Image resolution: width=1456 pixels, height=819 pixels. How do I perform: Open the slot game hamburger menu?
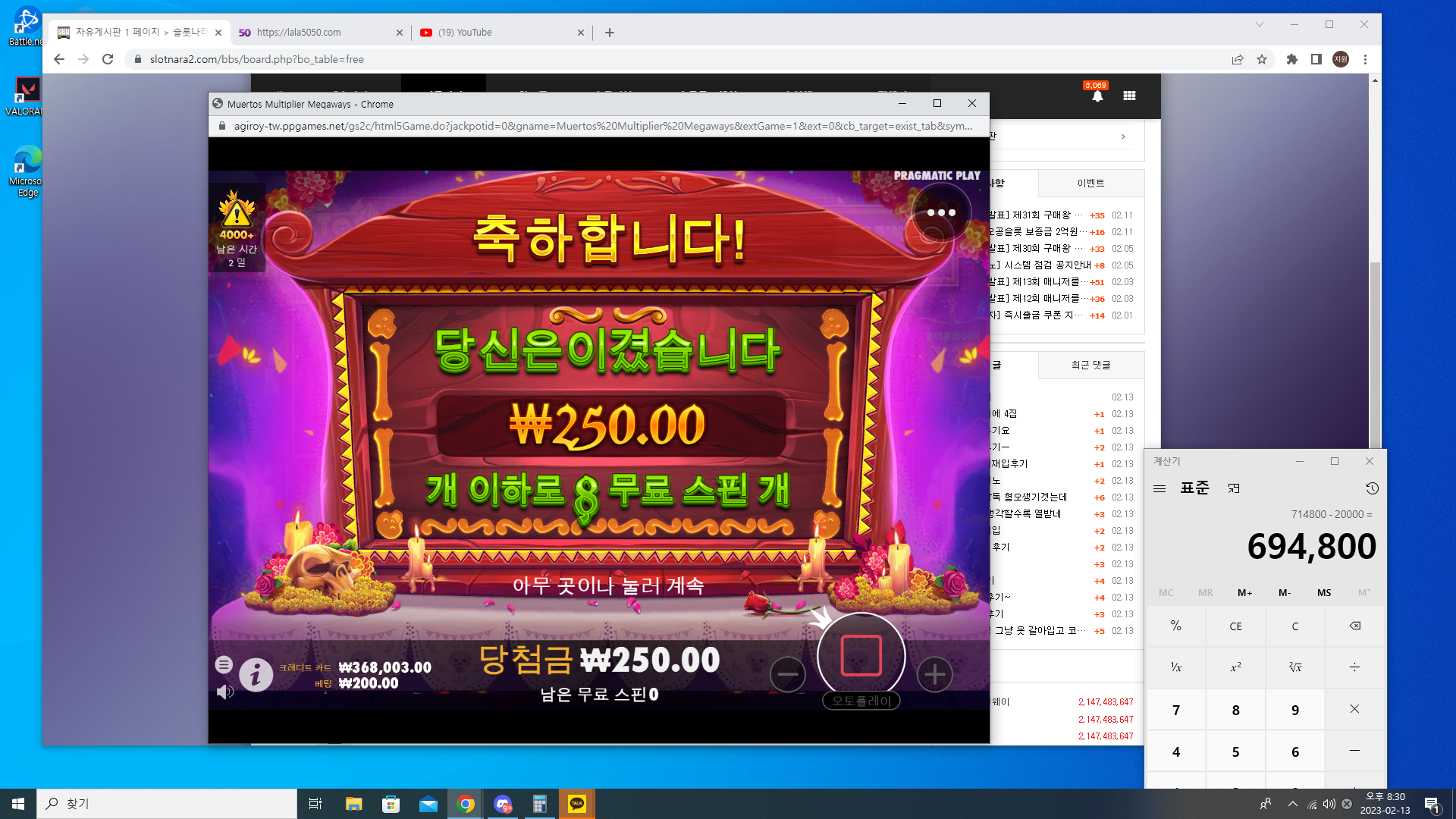point(224,665)
